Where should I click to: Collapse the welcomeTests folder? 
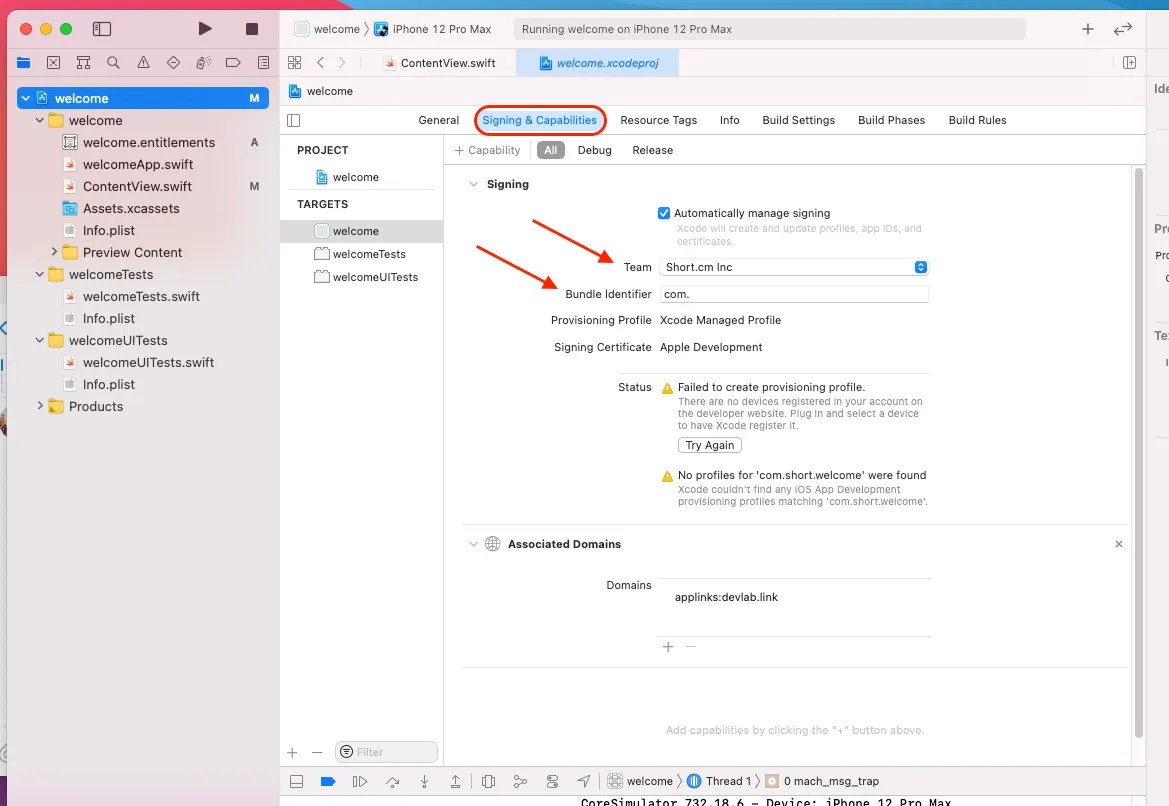point(40,274)
